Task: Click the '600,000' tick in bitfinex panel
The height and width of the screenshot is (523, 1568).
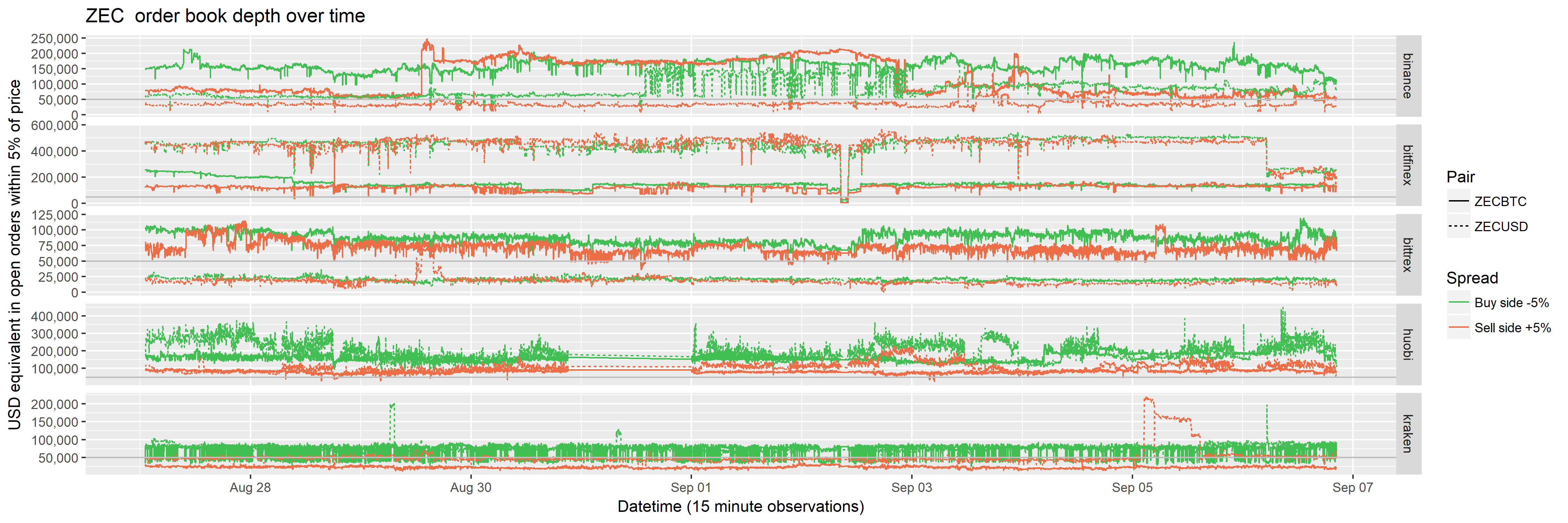Action: point(54,126)
